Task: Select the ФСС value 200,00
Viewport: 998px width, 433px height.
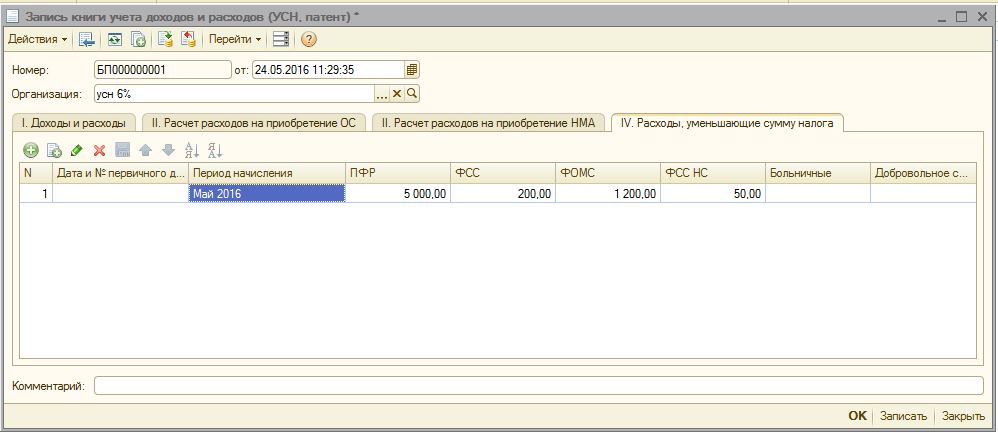Action: click(x=503, y=194)
